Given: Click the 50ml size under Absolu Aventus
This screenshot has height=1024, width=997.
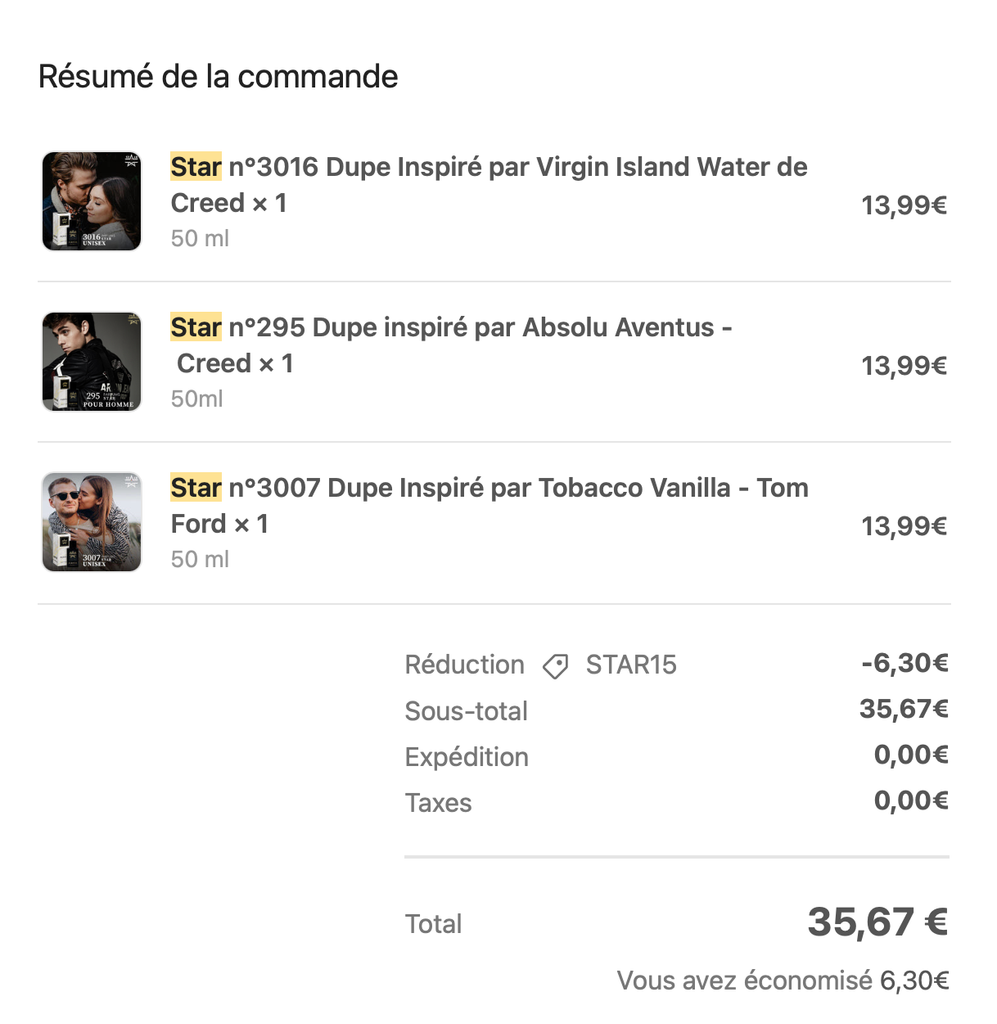Looking at the screenshot, I should click(197, 399).
